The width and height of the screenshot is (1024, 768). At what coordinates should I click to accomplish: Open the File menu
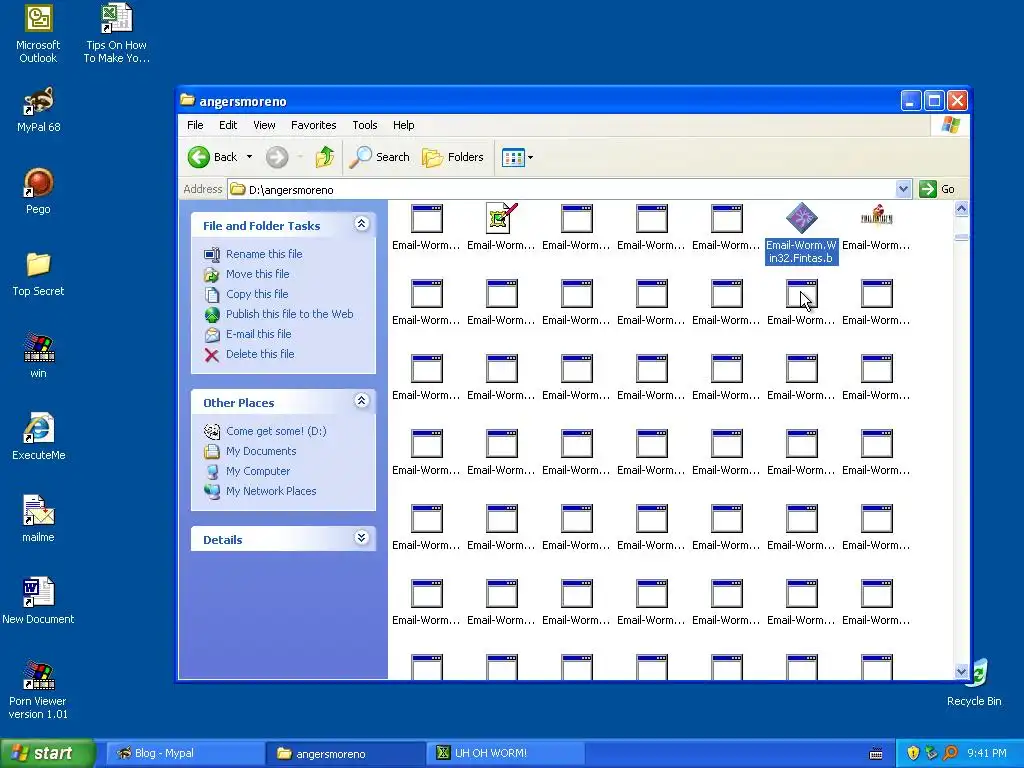coord(195,125)
